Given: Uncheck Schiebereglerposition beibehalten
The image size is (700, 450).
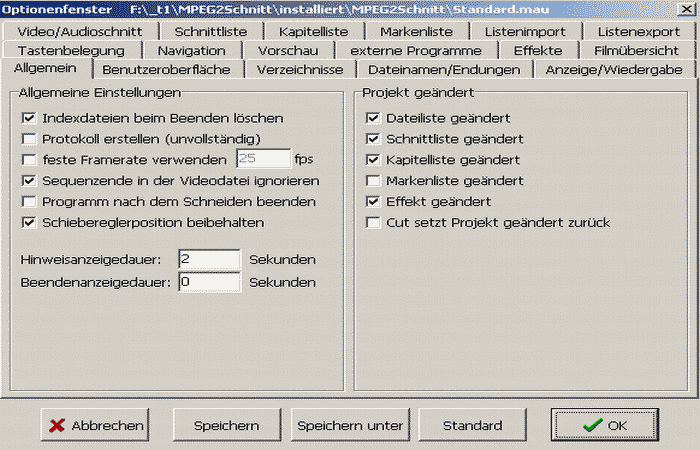Looking at the screenshot, I should (x=28, y=222).
